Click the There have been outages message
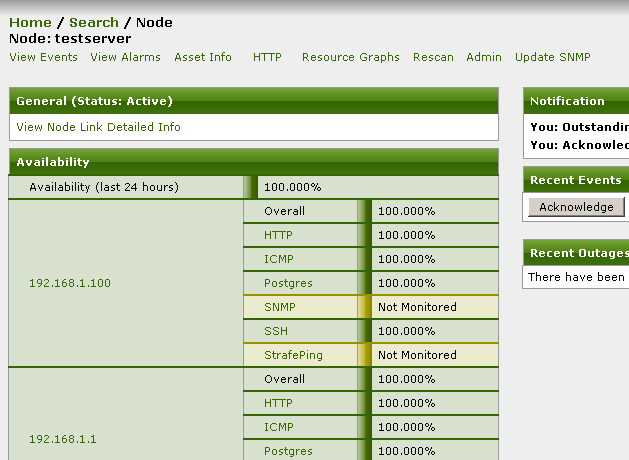629x460 pixels. pyautogui.click(x=576, y=277)
